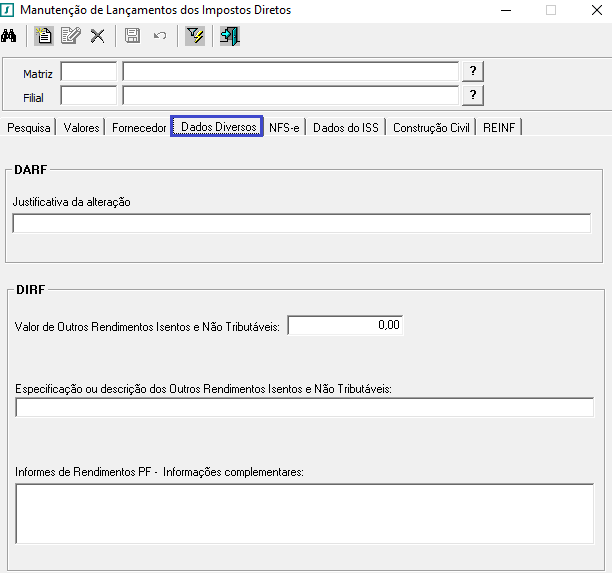Image resolution: width=612 pixels, height=573 pixels.
Task: Click the Justificativa da alteração text field
Action: 301,223
